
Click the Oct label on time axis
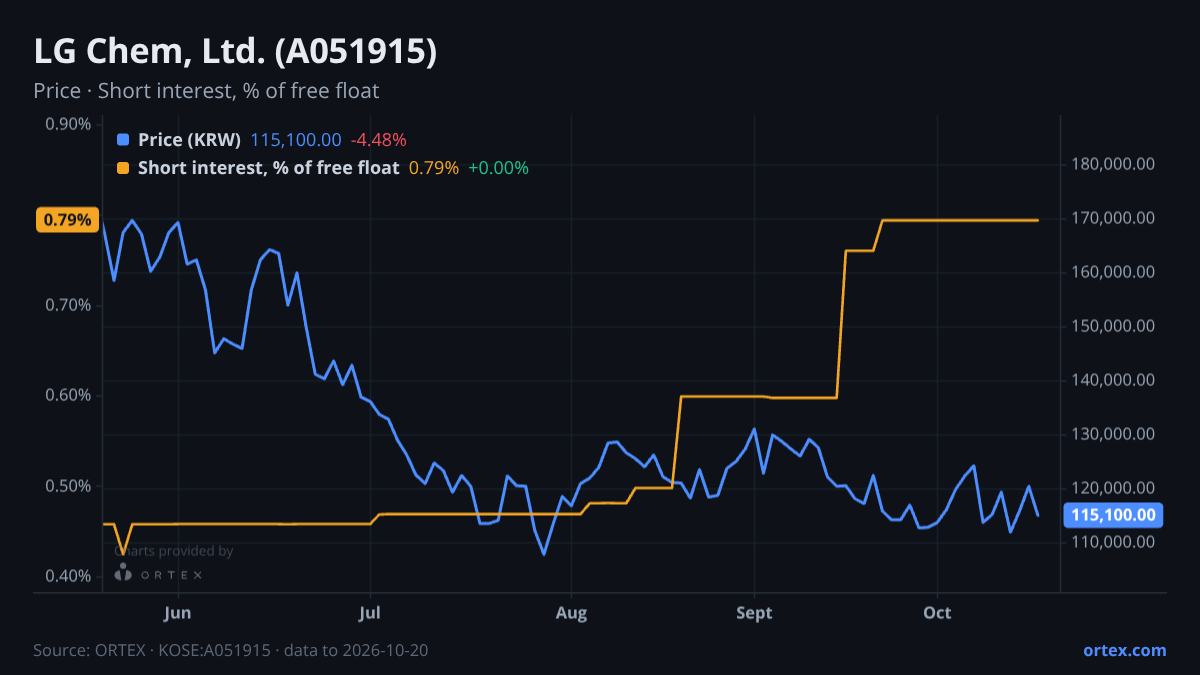(937, 612)
